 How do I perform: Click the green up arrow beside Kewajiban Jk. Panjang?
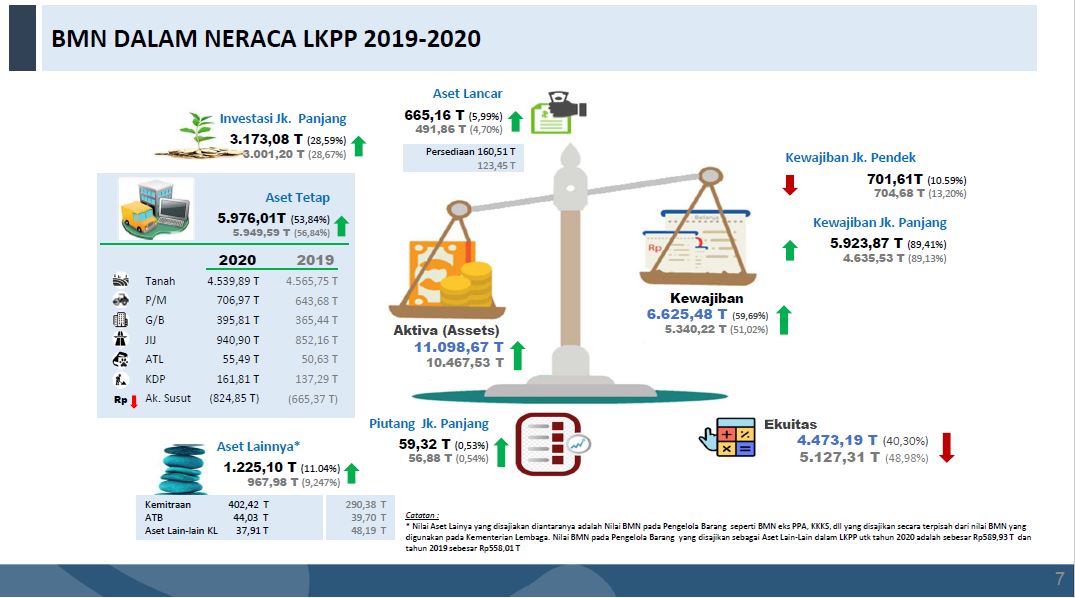click(x=790, y=250)
